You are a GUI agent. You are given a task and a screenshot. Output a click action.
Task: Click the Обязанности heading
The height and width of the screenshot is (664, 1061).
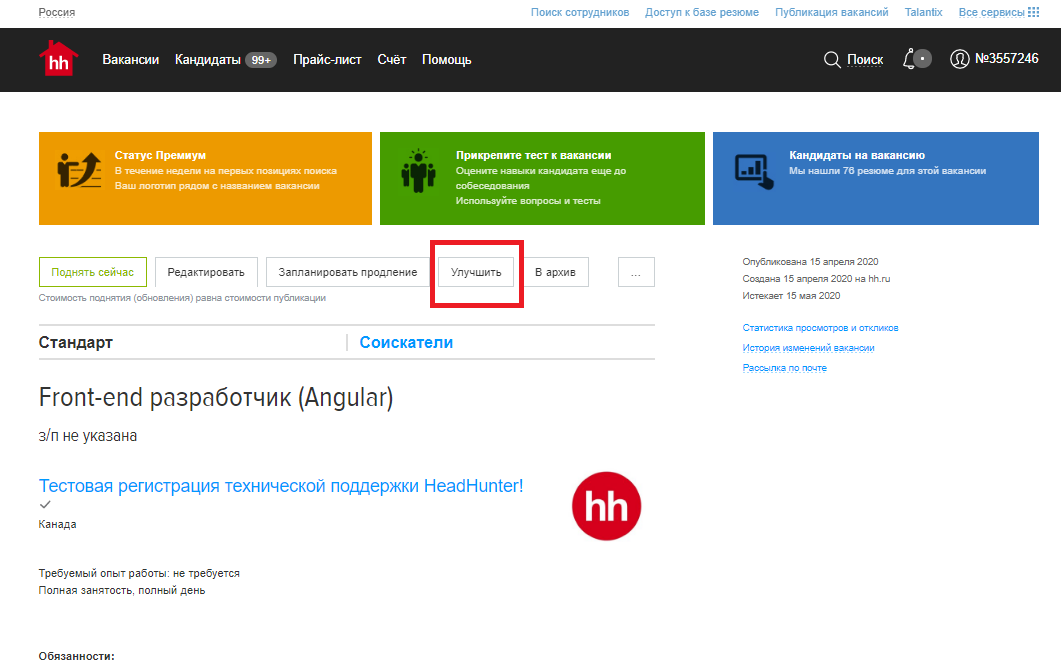point(76,656)
